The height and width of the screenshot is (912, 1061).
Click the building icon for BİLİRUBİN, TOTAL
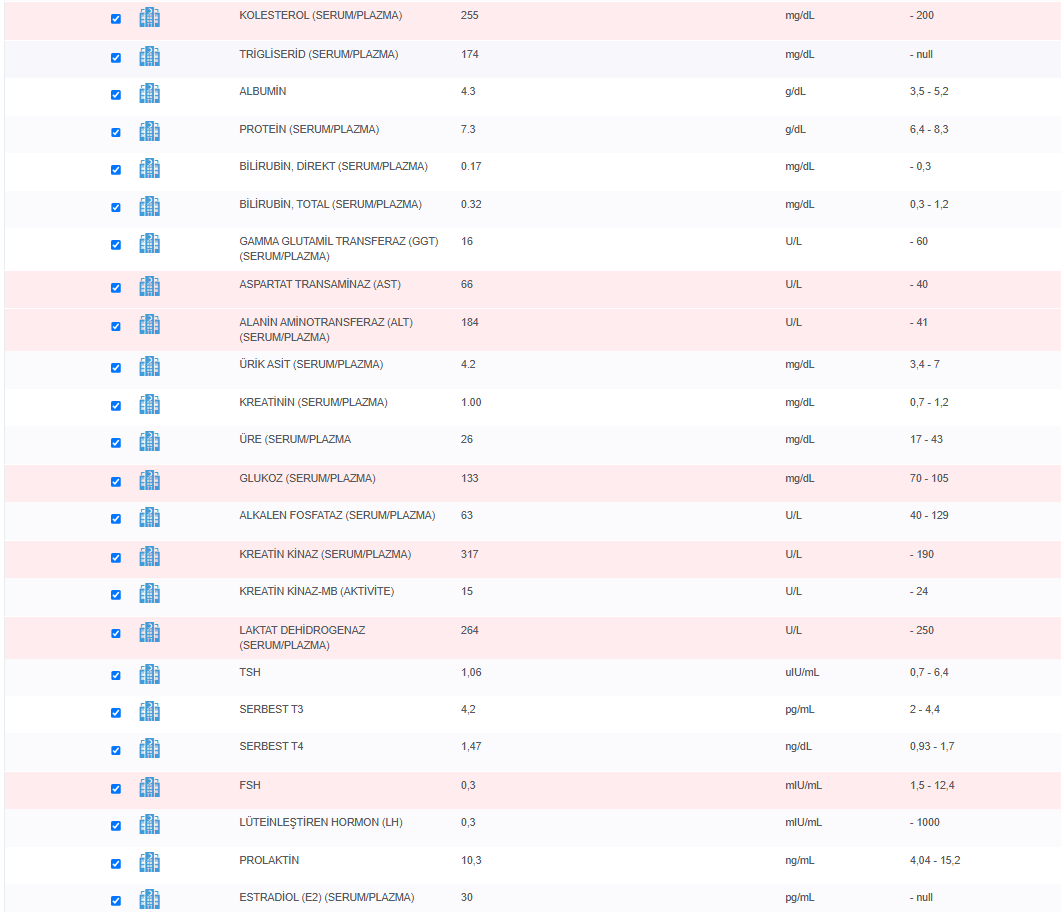(x=150, y=206)
